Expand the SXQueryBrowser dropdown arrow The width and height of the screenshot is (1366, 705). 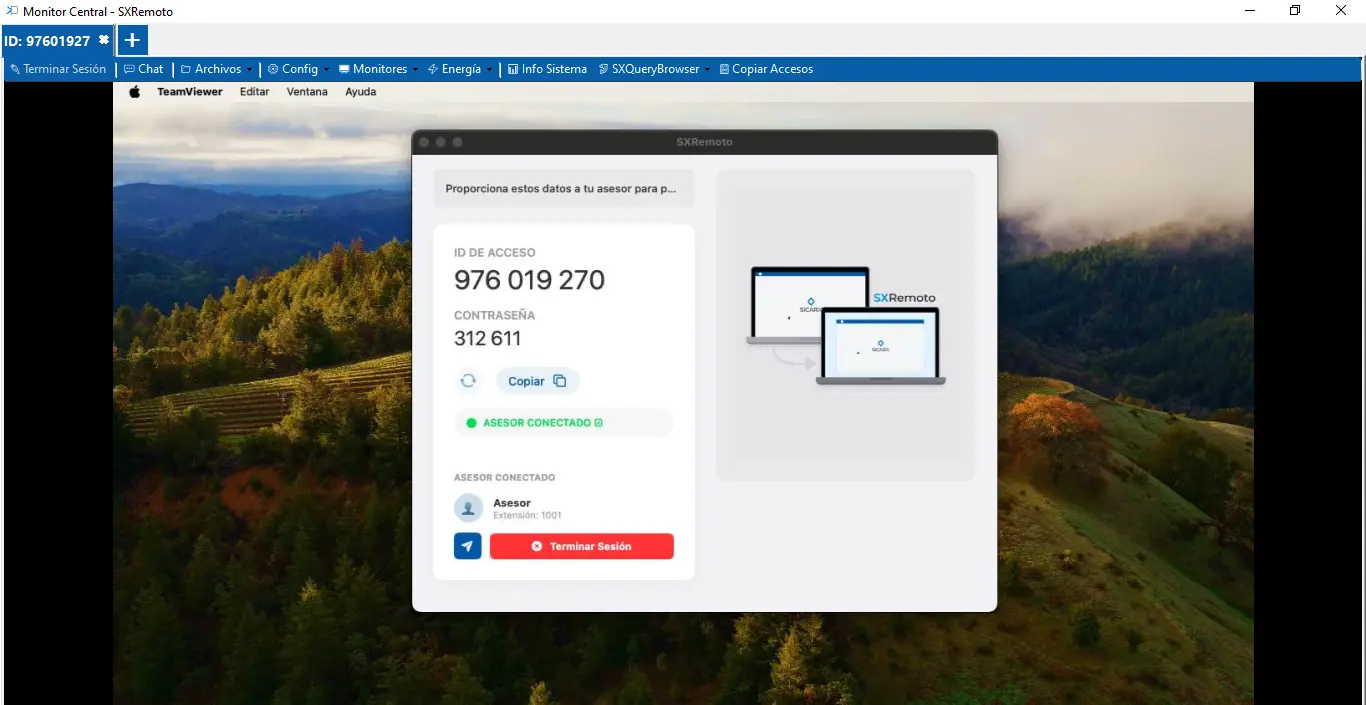tap(707, 70)
